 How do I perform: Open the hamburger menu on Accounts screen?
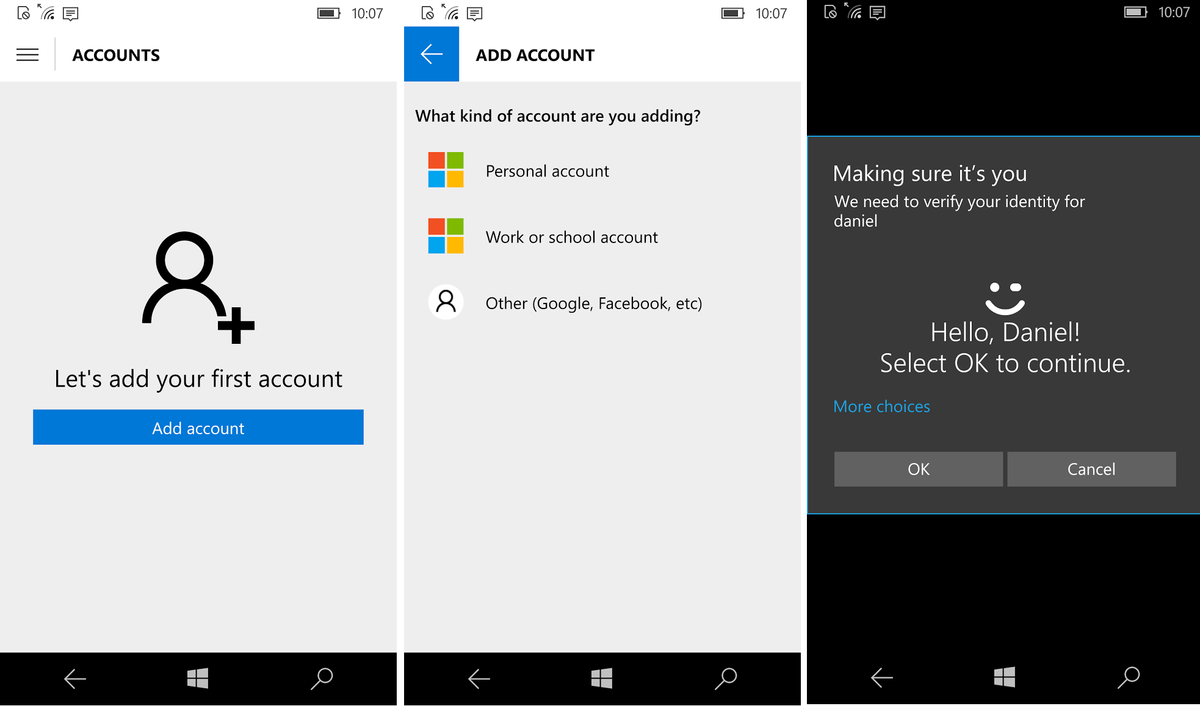(x=28, y=54)
